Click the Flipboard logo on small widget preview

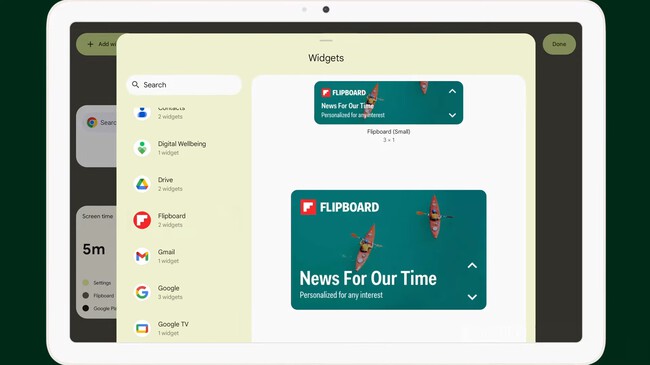(x=326, y=92)
